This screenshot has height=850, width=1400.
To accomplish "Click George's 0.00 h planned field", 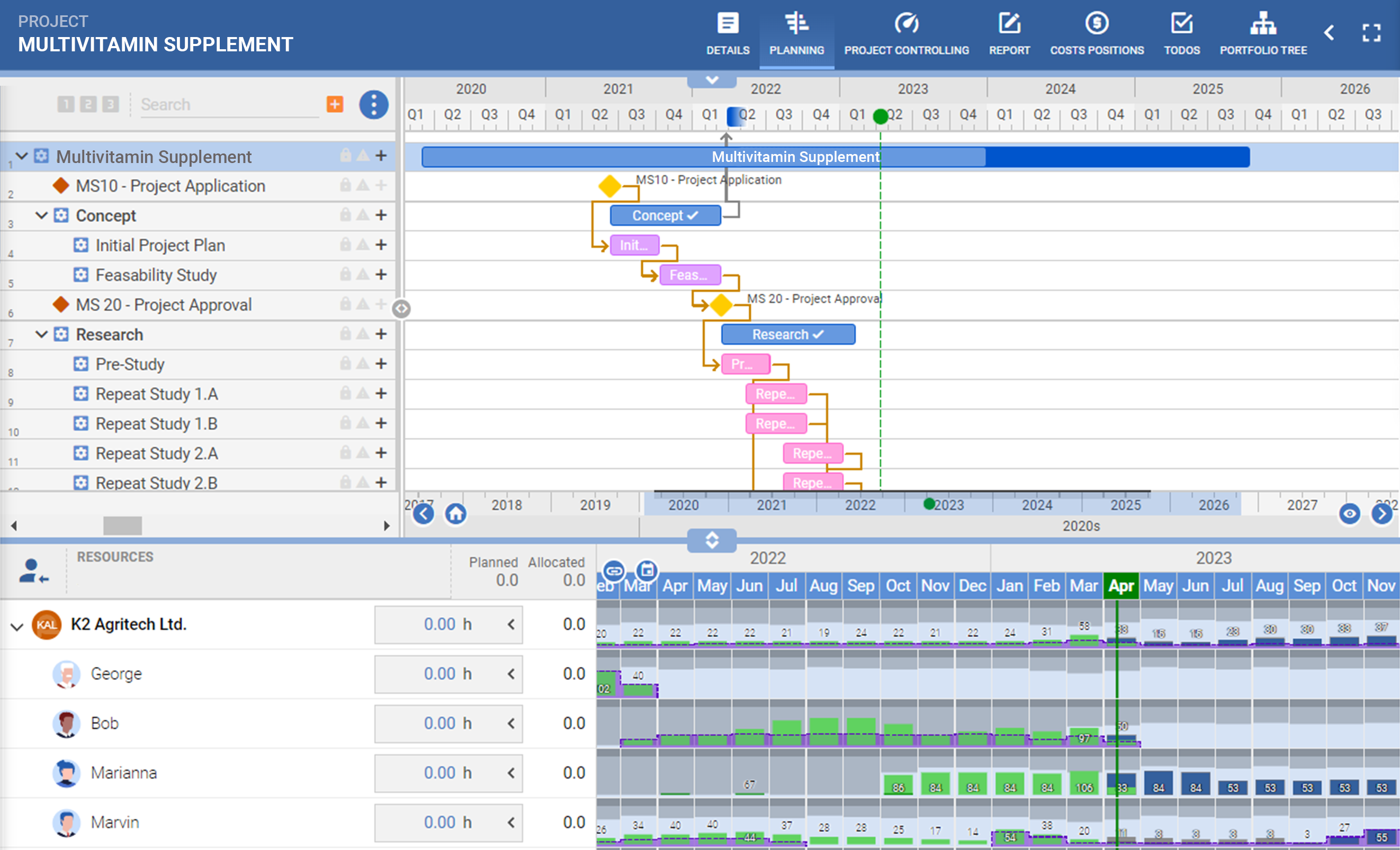I will (448, 674).
